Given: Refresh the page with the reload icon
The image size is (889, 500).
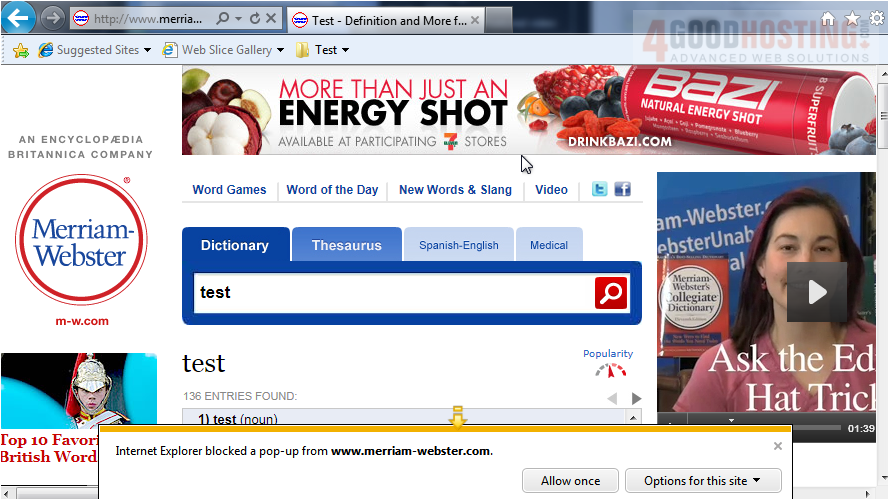Looking at the screenshot, I should click(255, 18).
